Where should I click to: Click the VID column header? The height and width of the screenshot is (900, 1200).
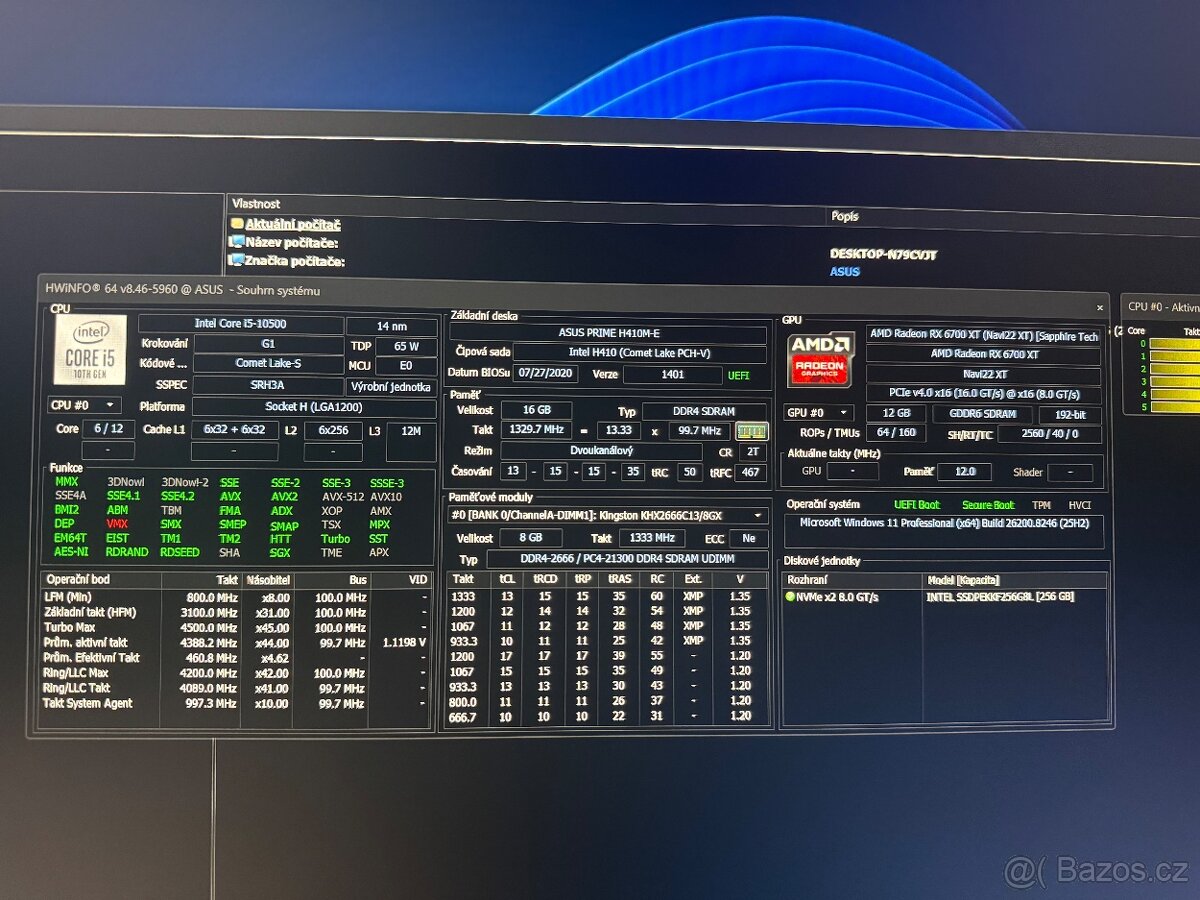[x=400, y=579]
